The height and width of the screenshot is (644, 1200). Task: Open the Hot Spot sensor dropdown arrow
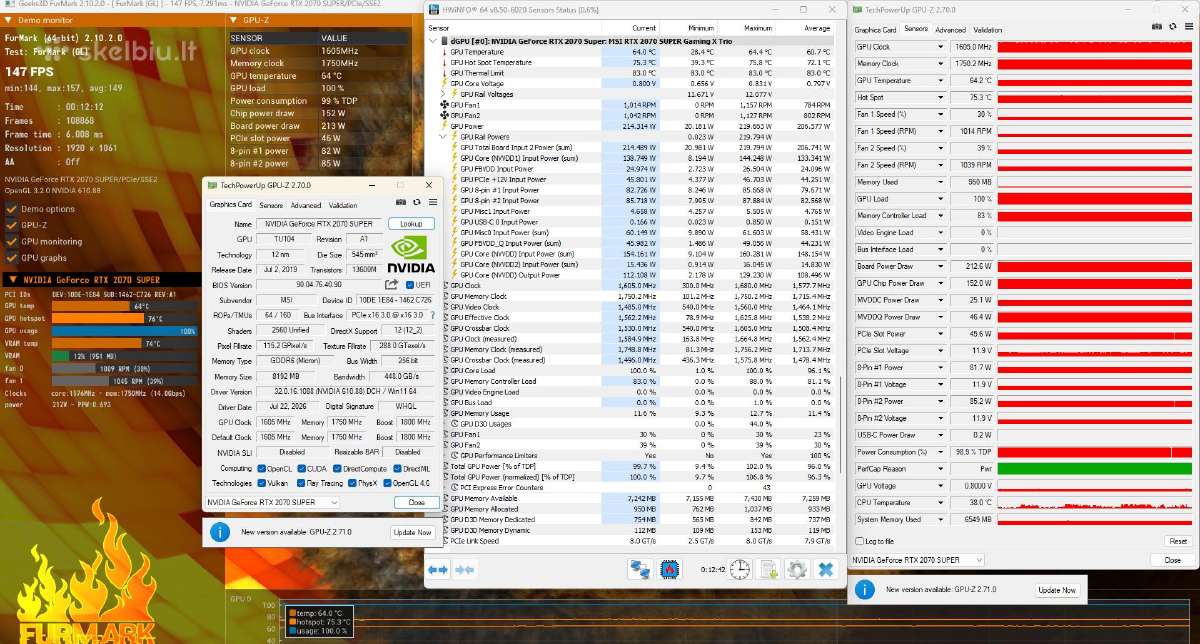[x=940, y=97]
